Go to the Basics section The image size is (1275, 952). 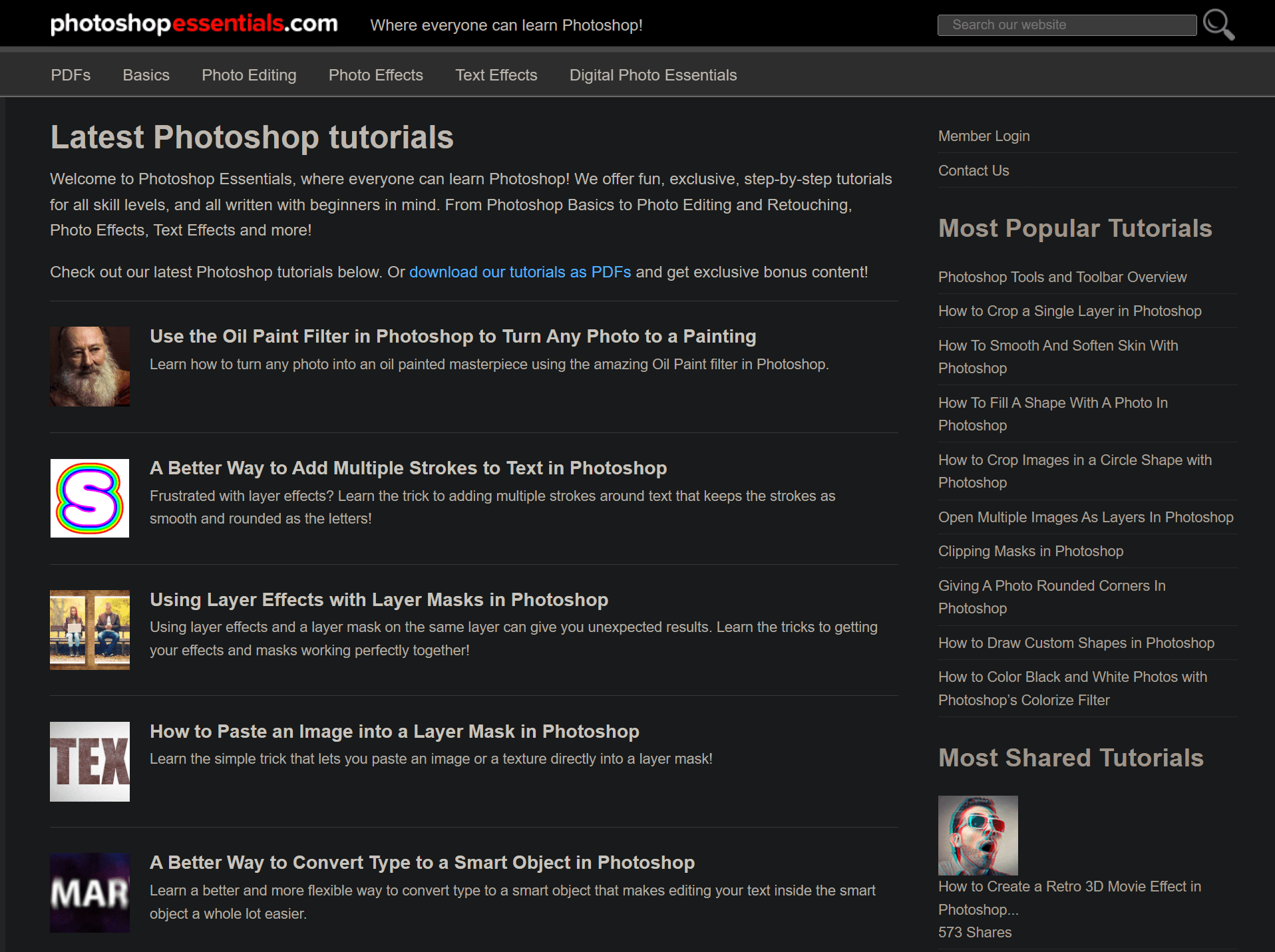pos(146,75)
